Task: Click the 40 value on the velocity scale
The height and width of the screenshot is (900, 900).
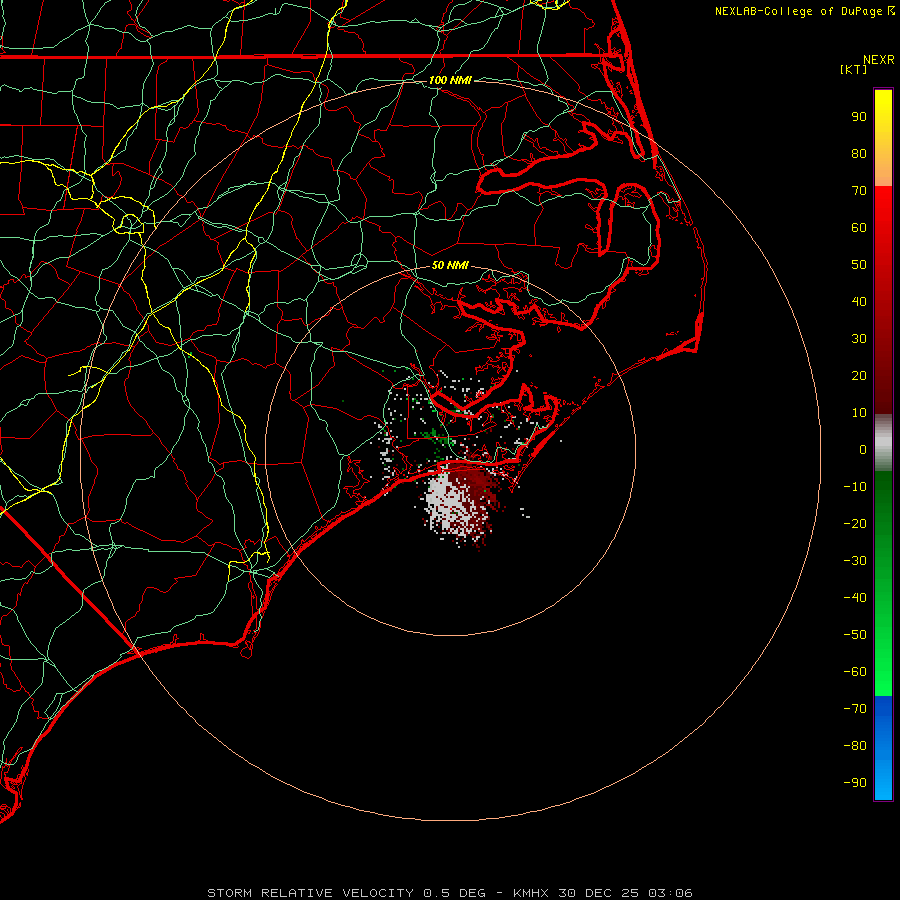Action: (859, 301)
